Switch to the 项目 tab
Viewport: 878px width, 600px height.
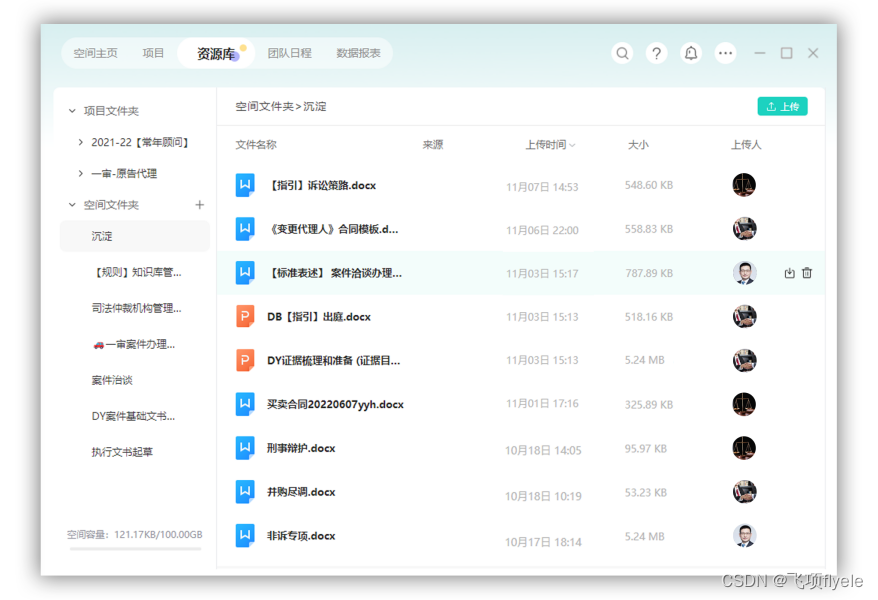[153, 53]
